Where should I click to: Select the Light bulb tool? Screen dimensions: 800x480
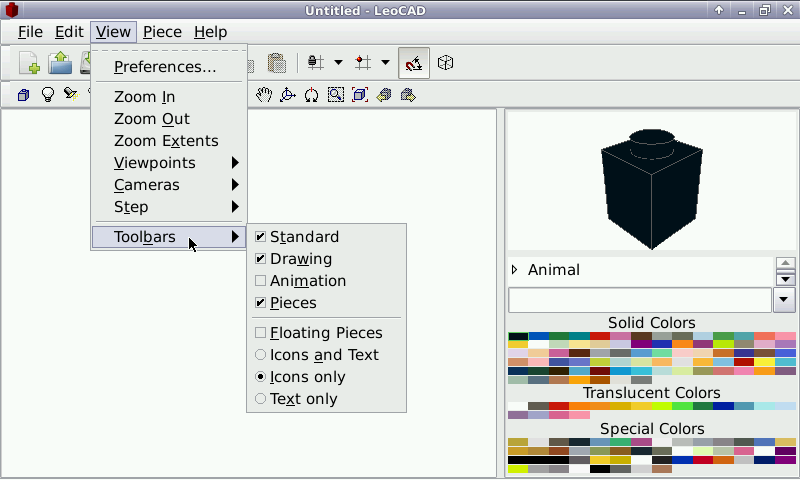[47, 95]
